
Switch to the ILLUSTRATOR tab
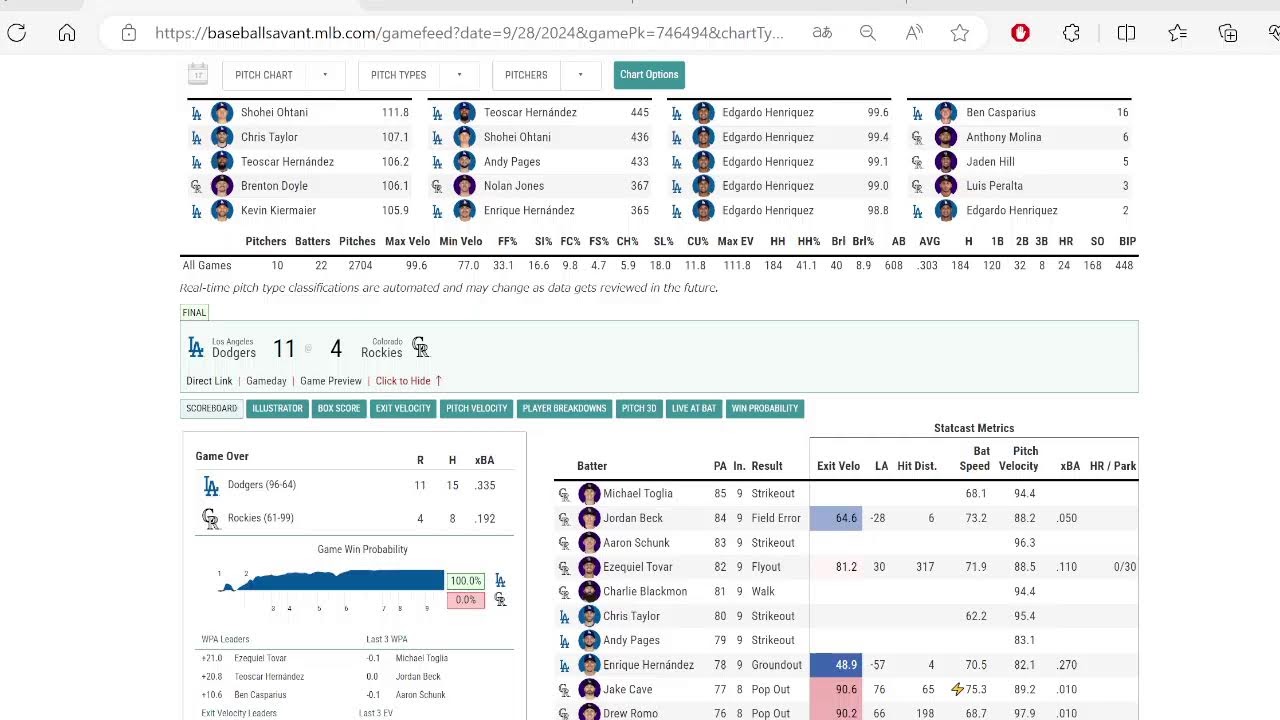click(x=277, y=408)
